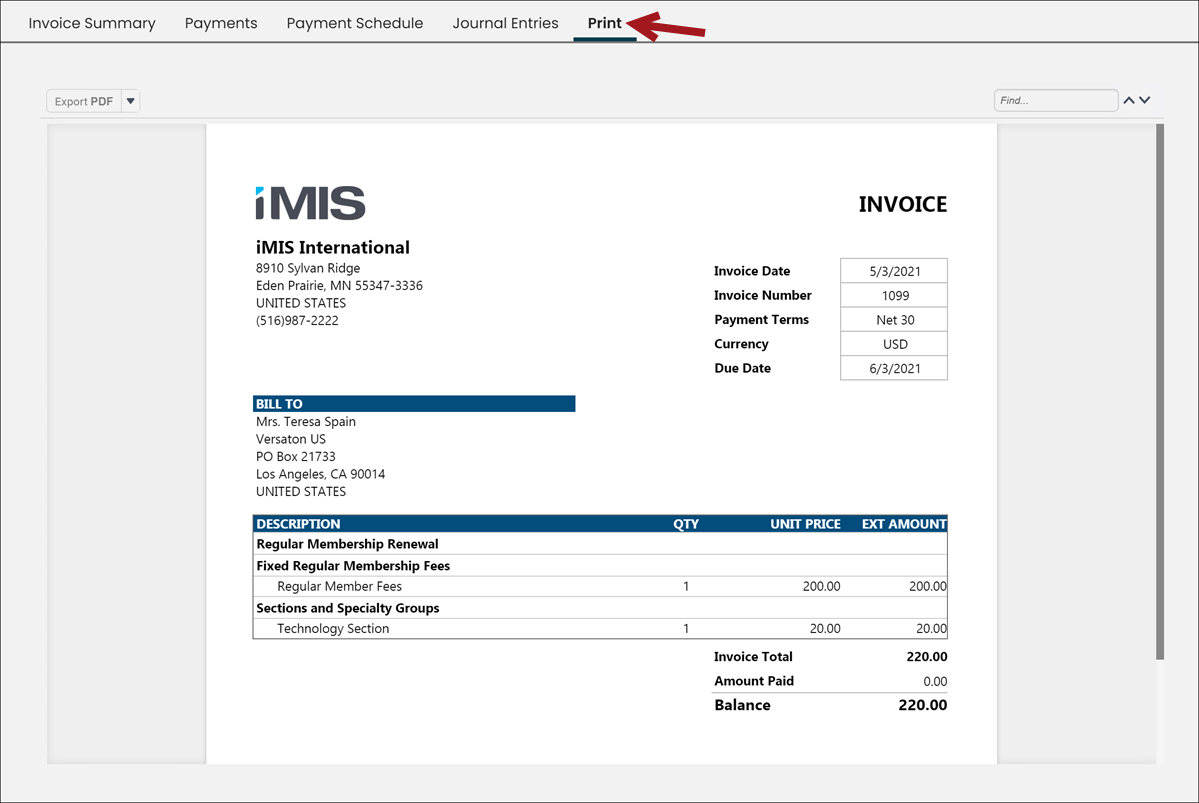Go to the Journal Entries tab
The image size is (1199, 803).
click(x=505, y=23)
